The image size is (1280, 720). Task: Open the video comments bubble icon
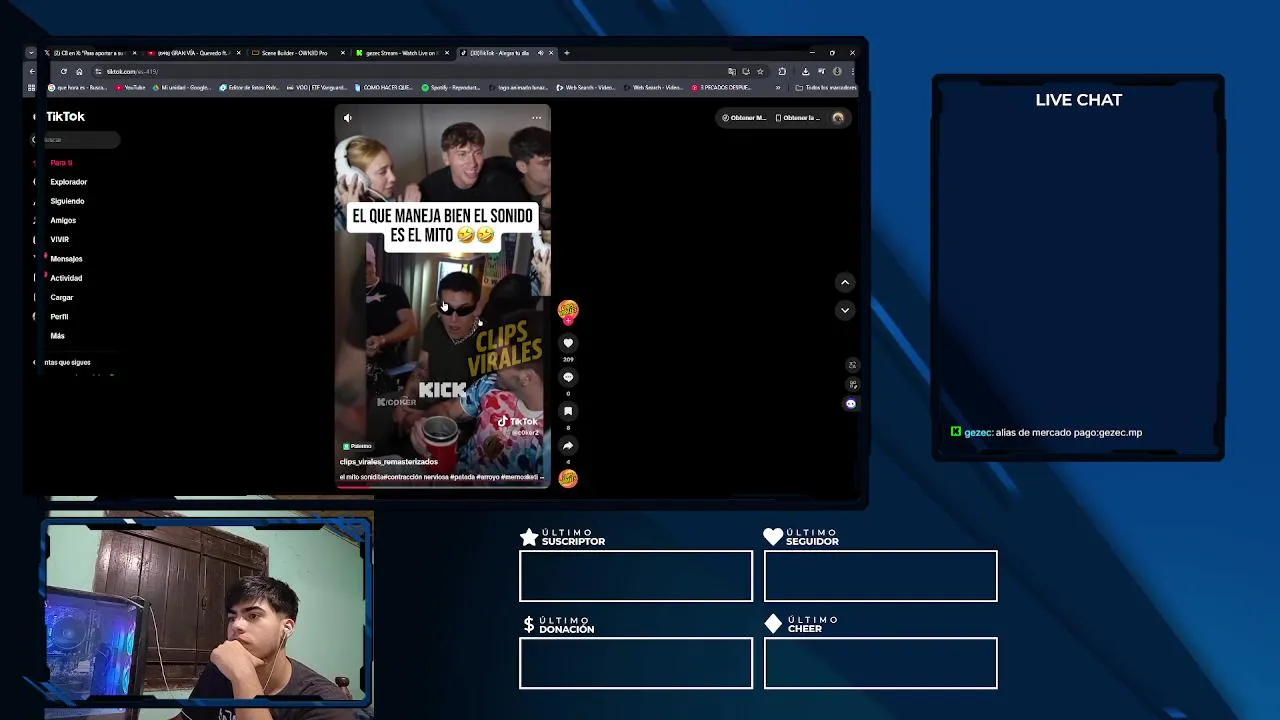pos(568,377)
